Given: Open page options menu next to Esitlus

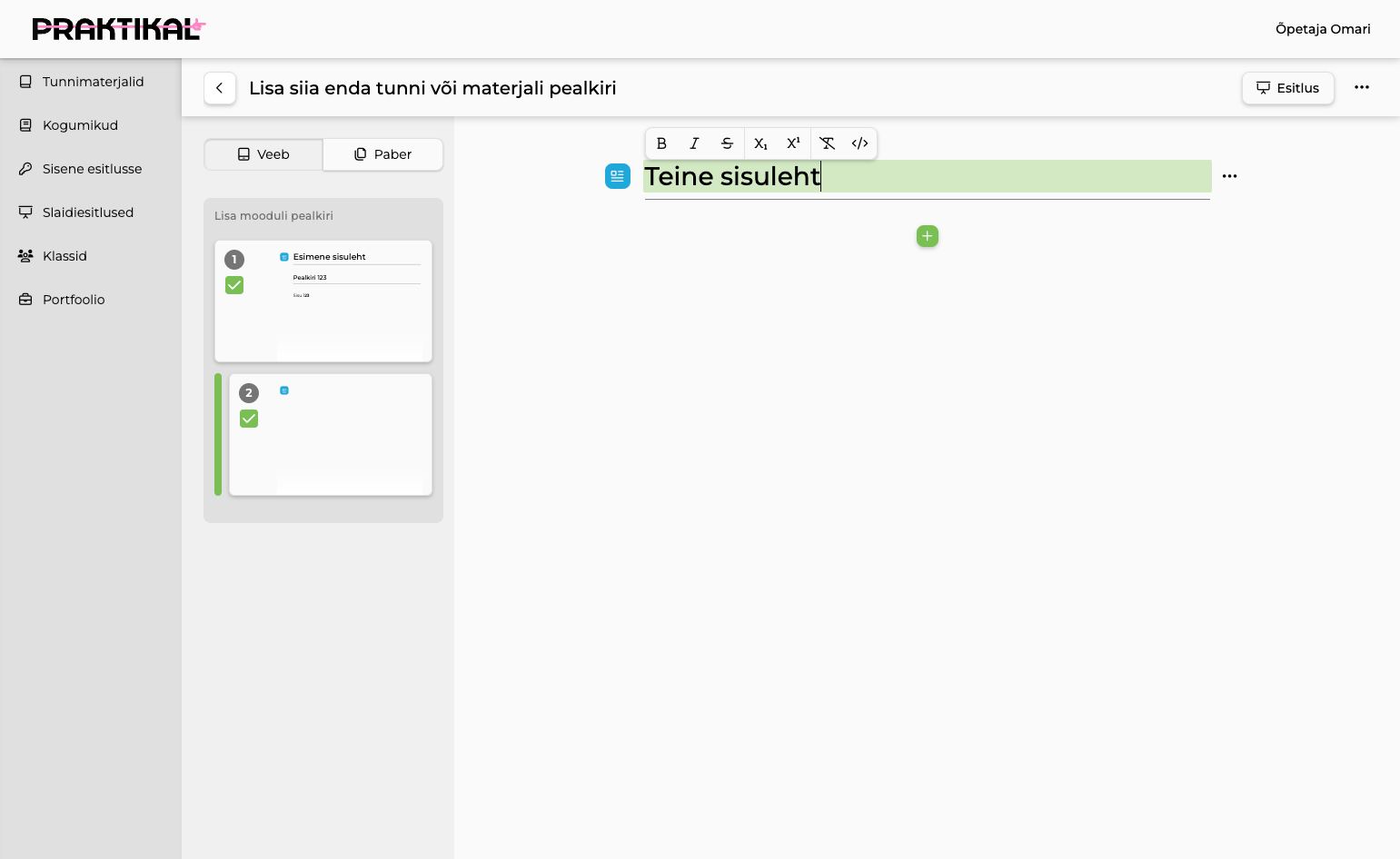Looking at the screenshot, I should click(x=1362, y=87).
